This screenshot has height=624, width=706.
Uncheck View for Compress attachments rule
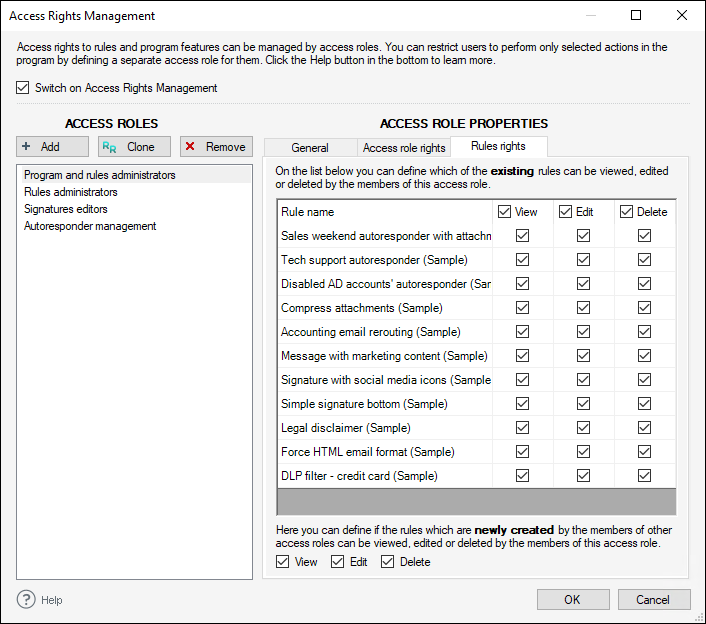point(522,307)
